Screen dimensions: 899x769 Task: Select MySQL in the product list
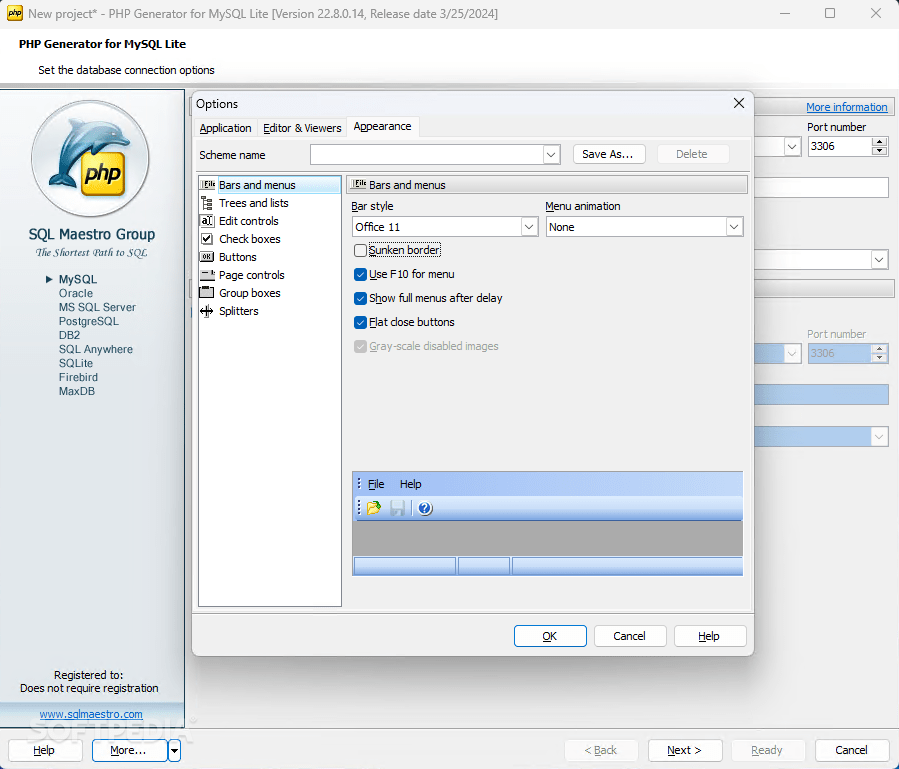[x=78, y=279]
